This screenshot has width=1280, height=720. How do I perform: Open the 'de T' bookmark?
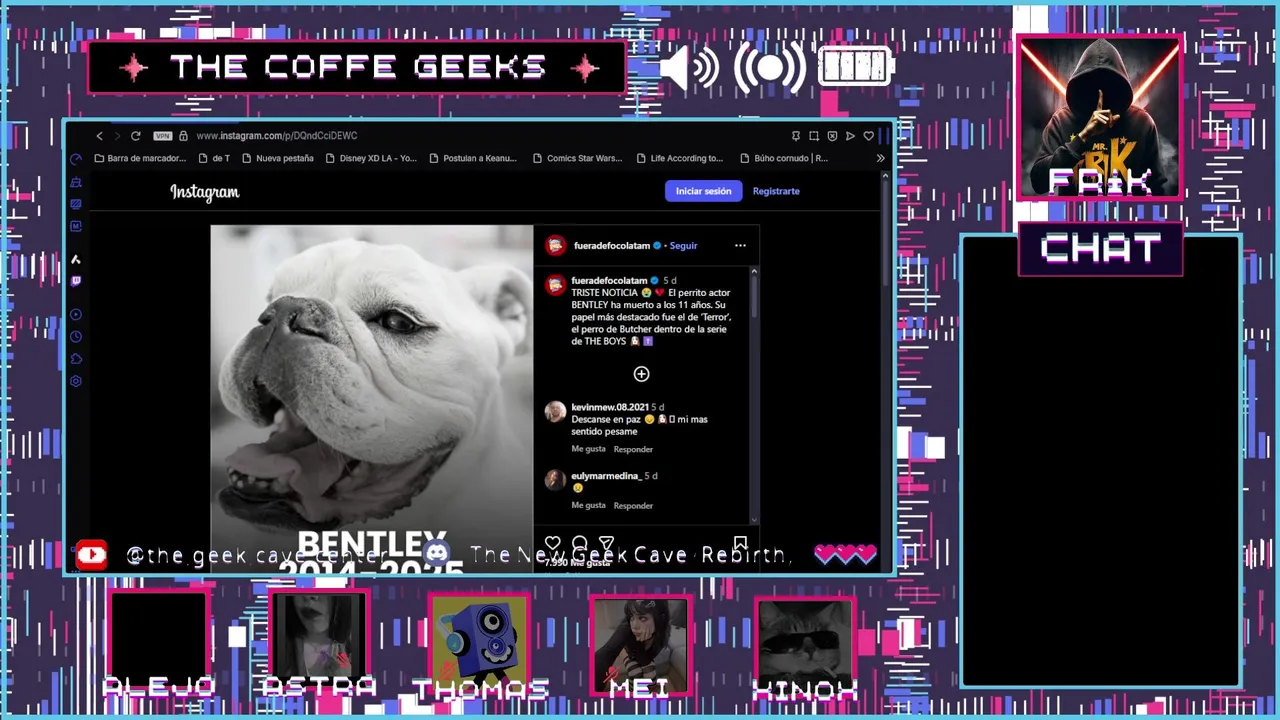point(214,158)
